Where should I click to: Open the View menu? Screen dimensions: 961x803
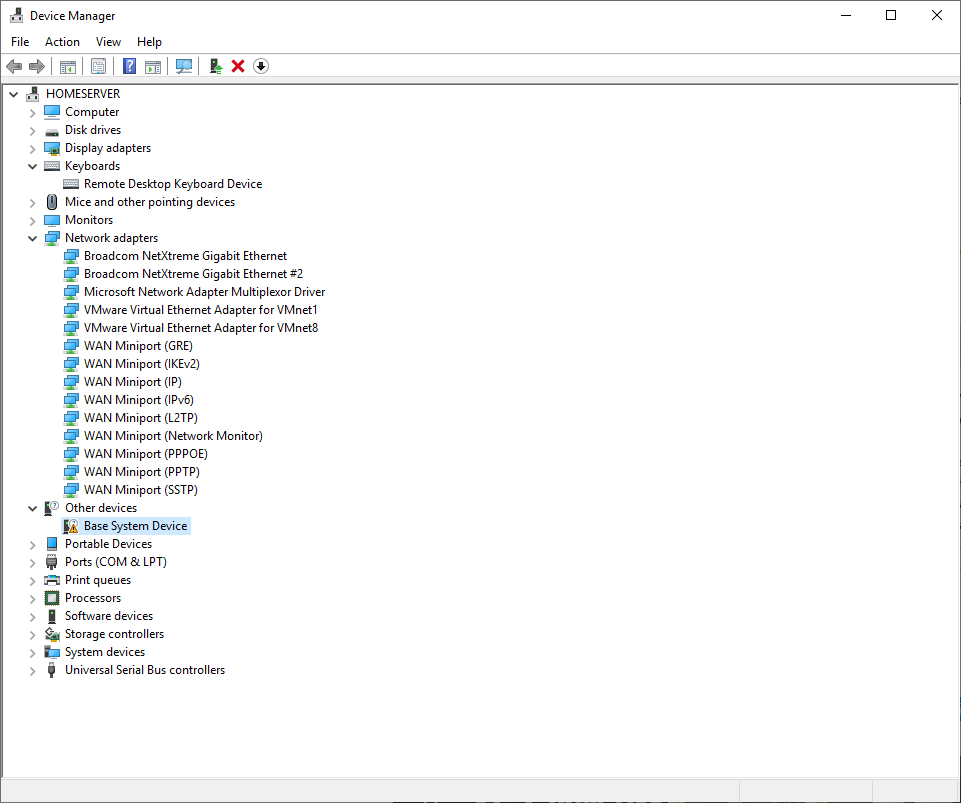pyautogui.click(x=108, y=42)
